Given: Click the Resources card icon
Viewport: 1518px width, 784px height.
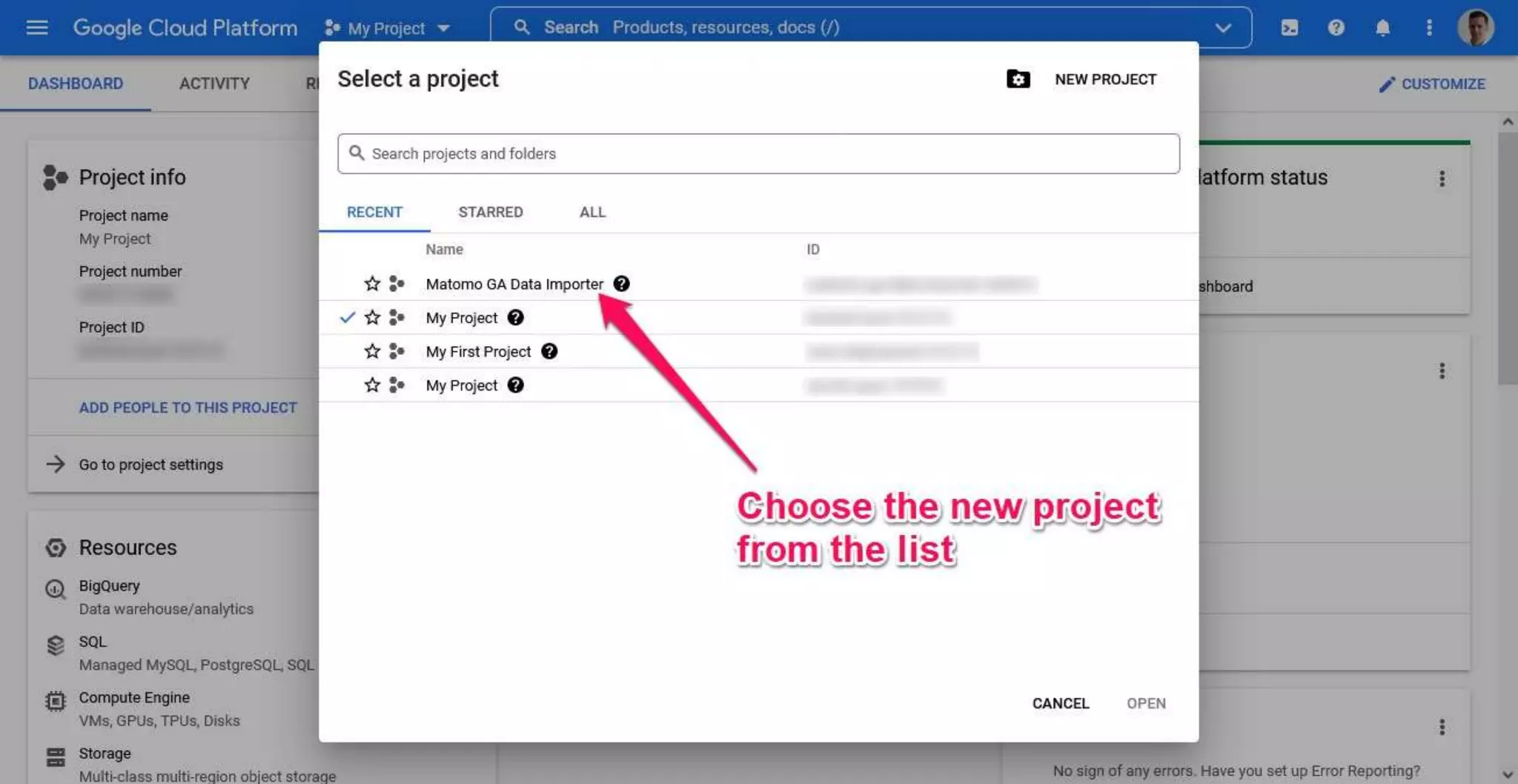Looking at the screenshot, I should (56, 548).
